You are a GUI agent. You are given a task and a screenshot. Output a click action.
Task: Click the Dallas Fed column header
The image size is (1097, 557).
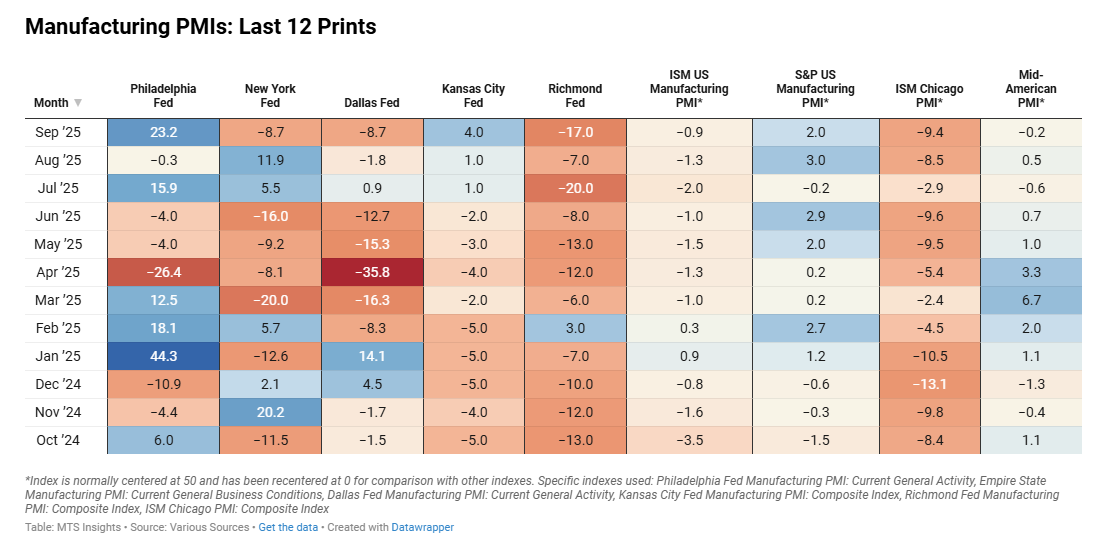click(371, 102)
